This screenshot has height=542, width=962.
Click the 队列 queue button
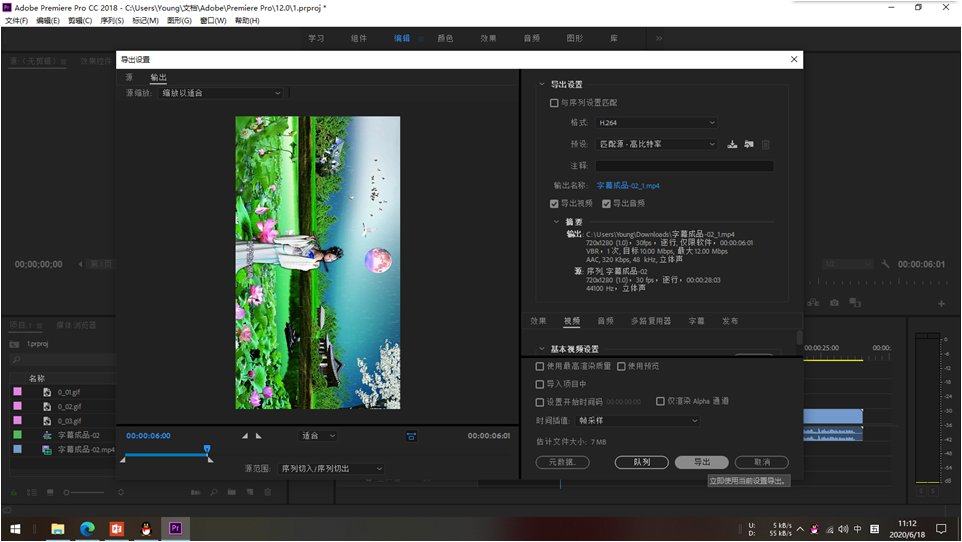[x=641, y=462]
